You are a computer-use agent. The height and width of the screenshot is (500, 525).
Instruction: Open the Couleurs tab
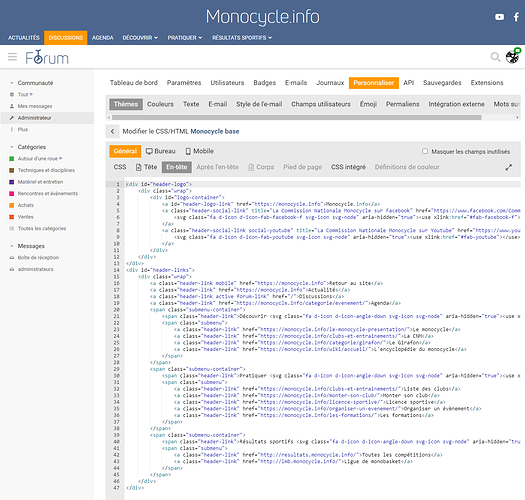[160, 104]
